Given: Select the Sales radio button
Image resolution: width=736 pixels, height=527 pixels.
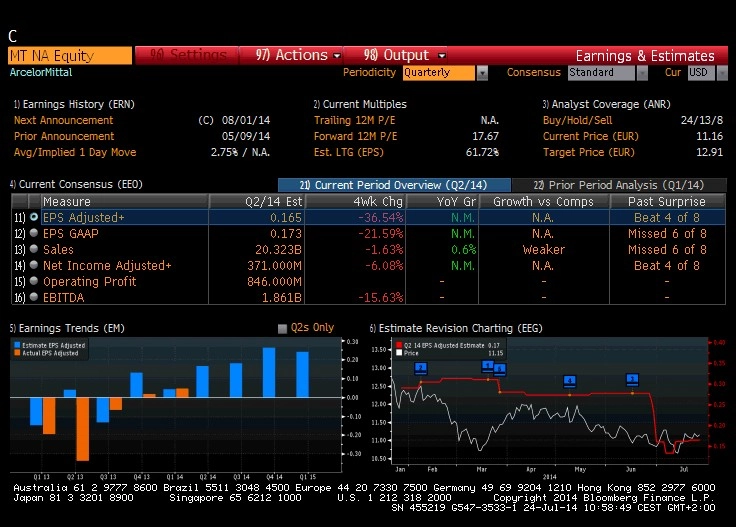Looking at the screenshot, I should 34,249.
